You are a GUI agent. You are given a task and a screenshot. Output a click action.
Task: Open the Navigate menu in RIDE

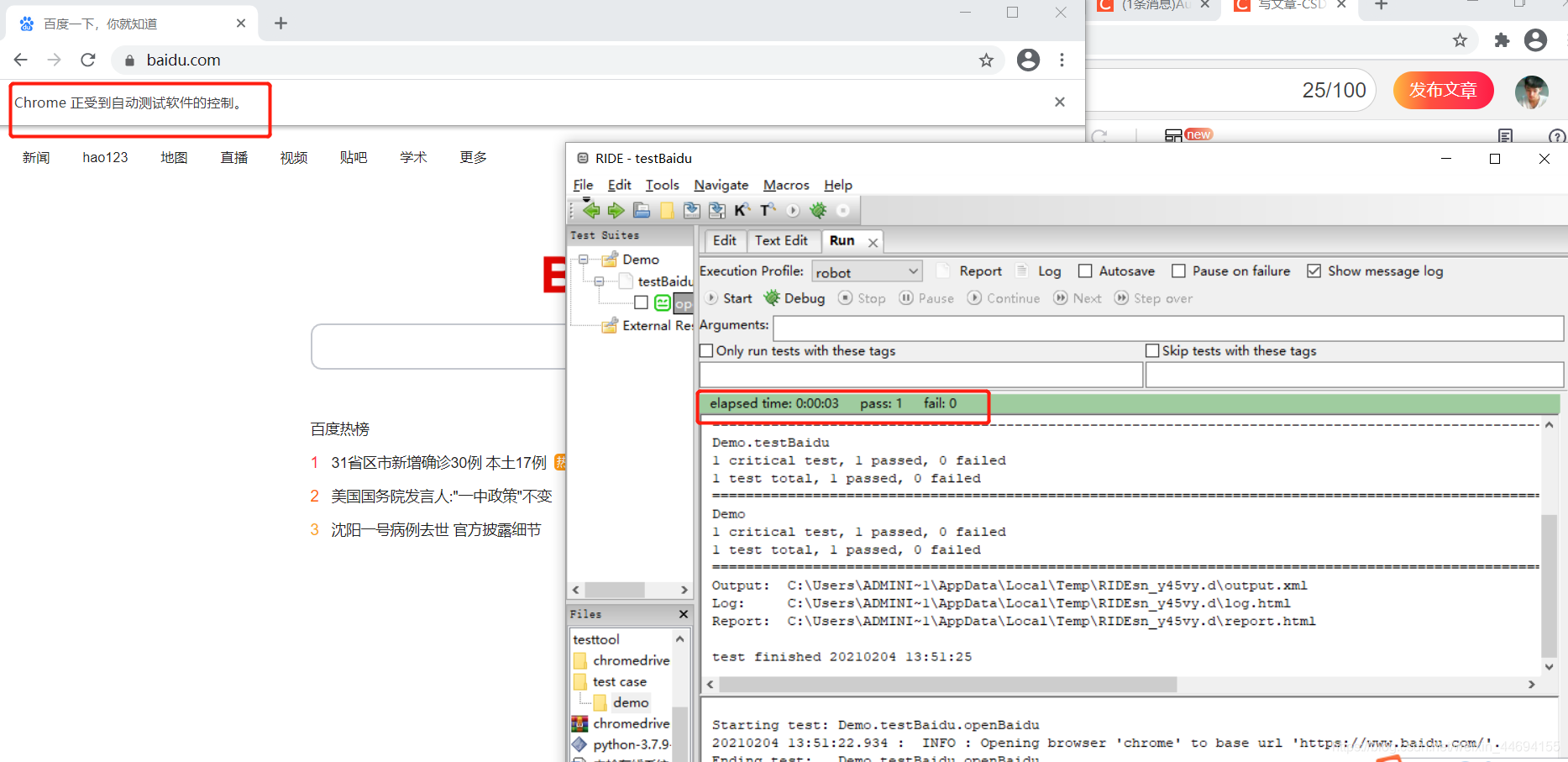pyautogui.click(x=721, y=185)
